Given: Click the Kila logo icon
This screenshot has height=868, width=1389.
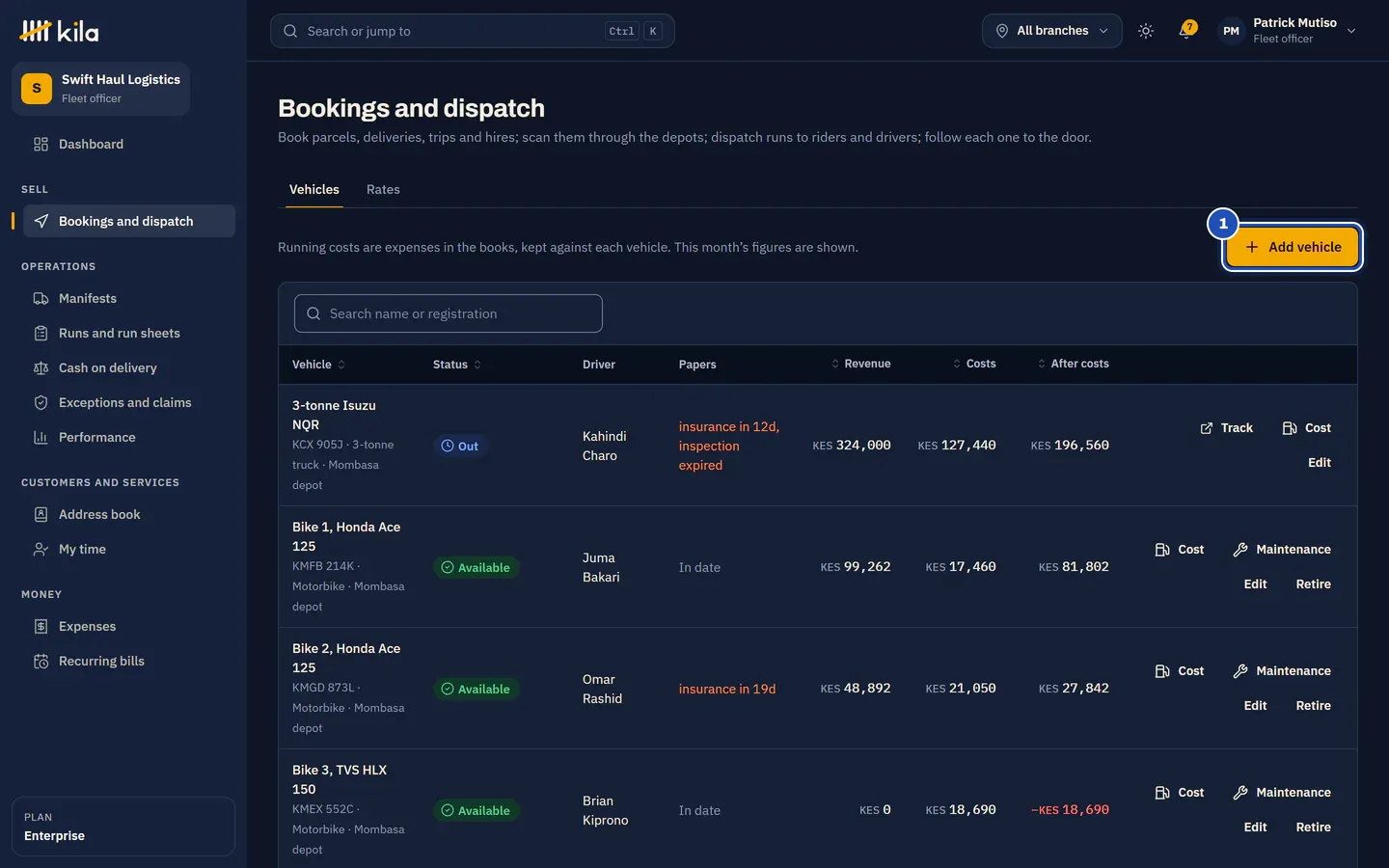Looking at the screenshot, I should pos(36,31).
